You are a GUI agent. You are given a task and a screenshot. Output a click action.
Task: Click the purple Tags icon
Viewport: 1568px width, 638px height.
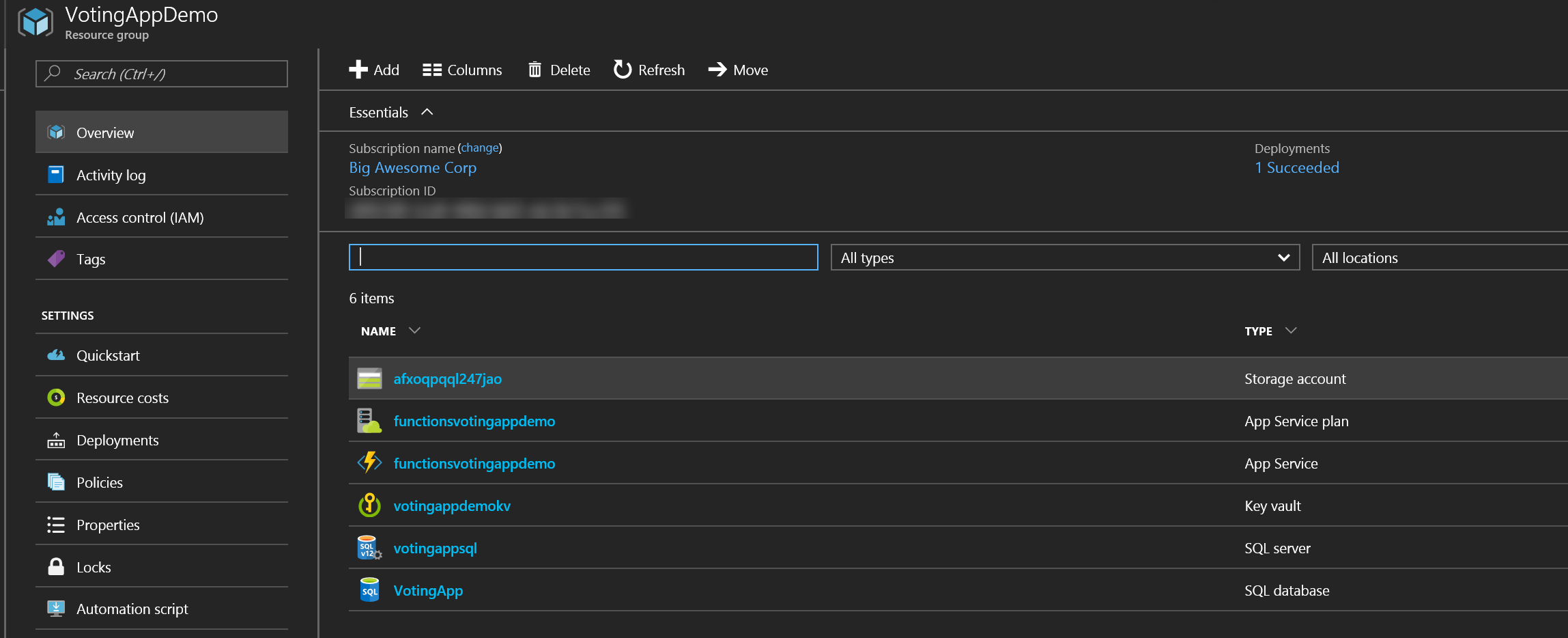56,259
